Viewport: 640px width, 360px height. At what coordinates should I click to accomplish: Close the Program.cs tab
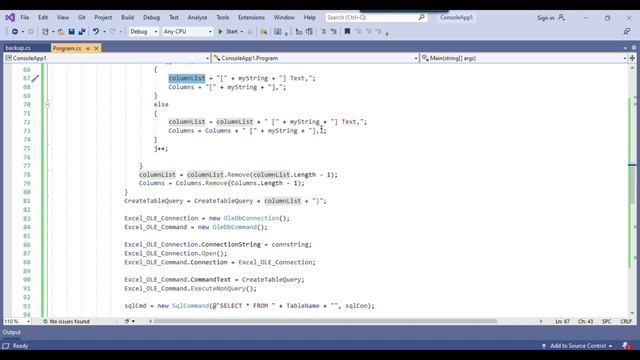point(96,48)
